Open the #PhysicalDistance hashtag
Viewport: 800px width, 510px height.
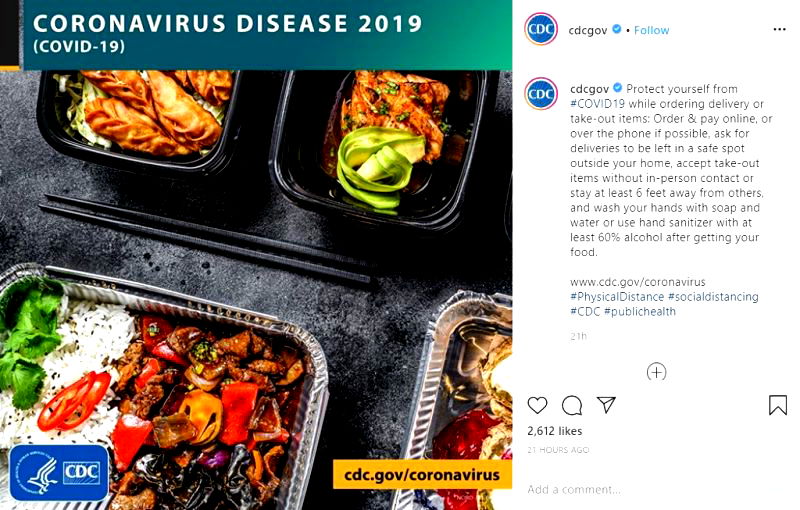617,296
